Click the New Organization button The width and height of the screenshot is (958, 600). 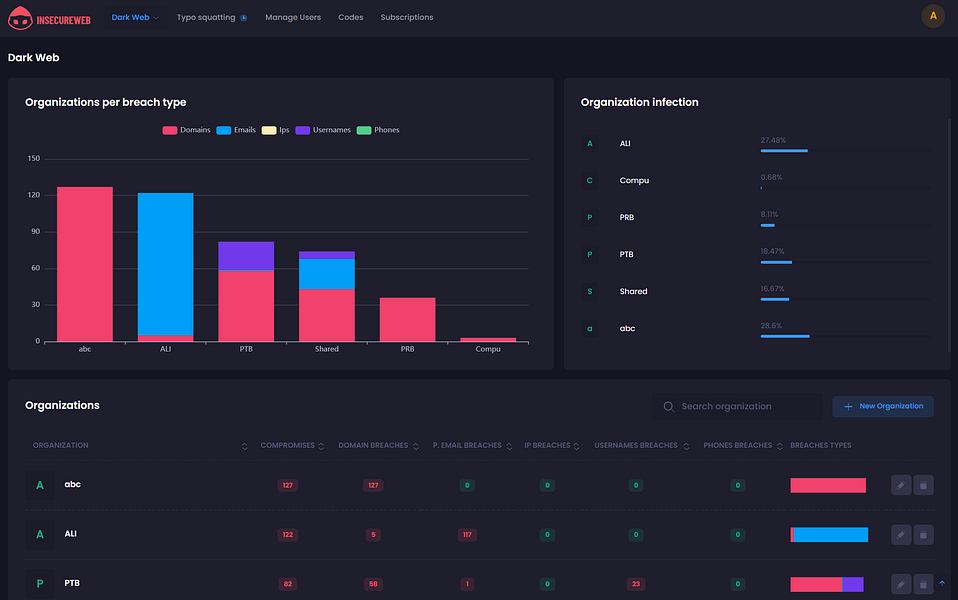pyautogui.click(x=883, y=406)
